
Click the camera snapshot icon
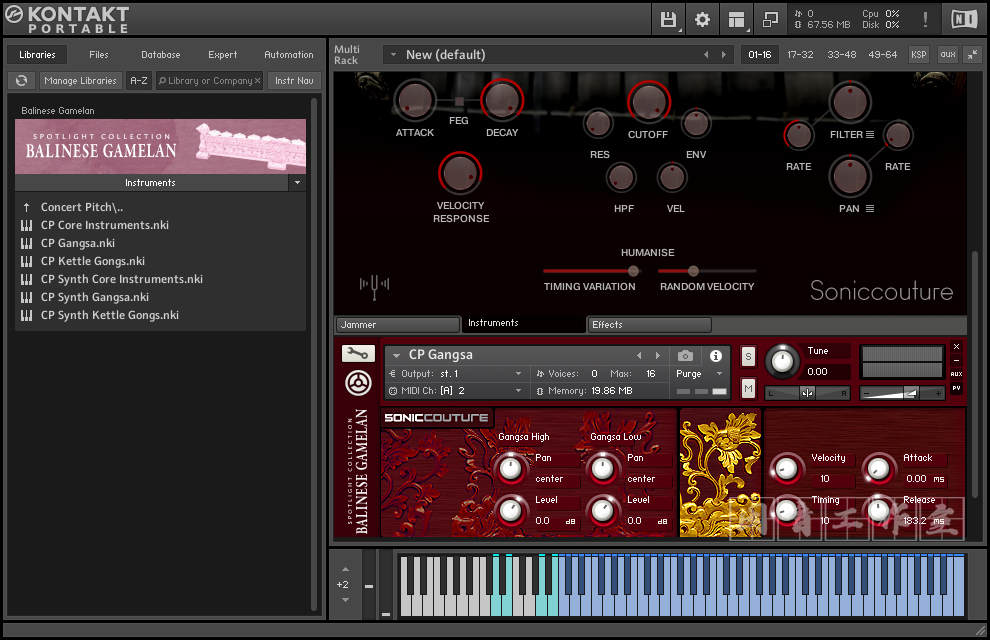[x=685, y=356]
